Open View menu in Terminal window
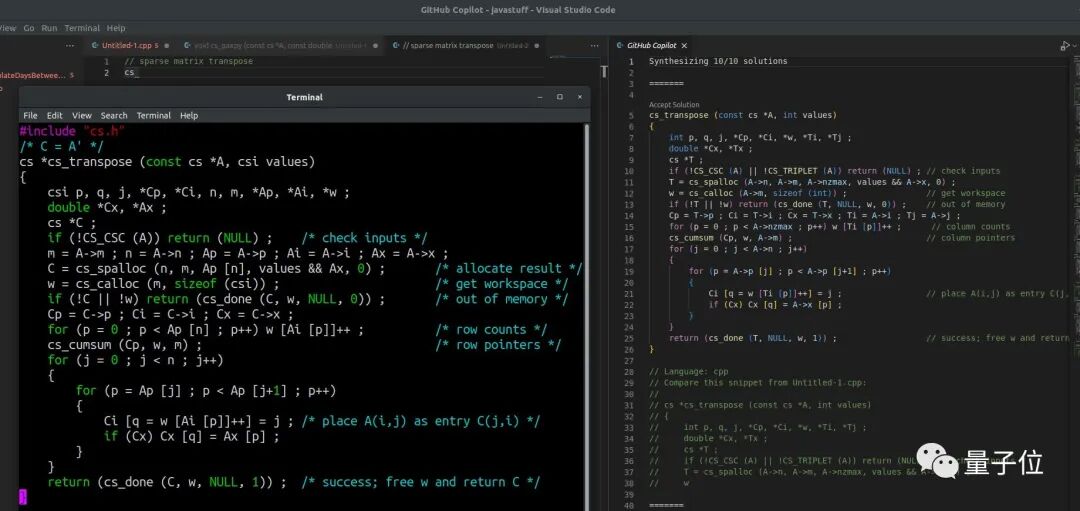 (81, 116)
